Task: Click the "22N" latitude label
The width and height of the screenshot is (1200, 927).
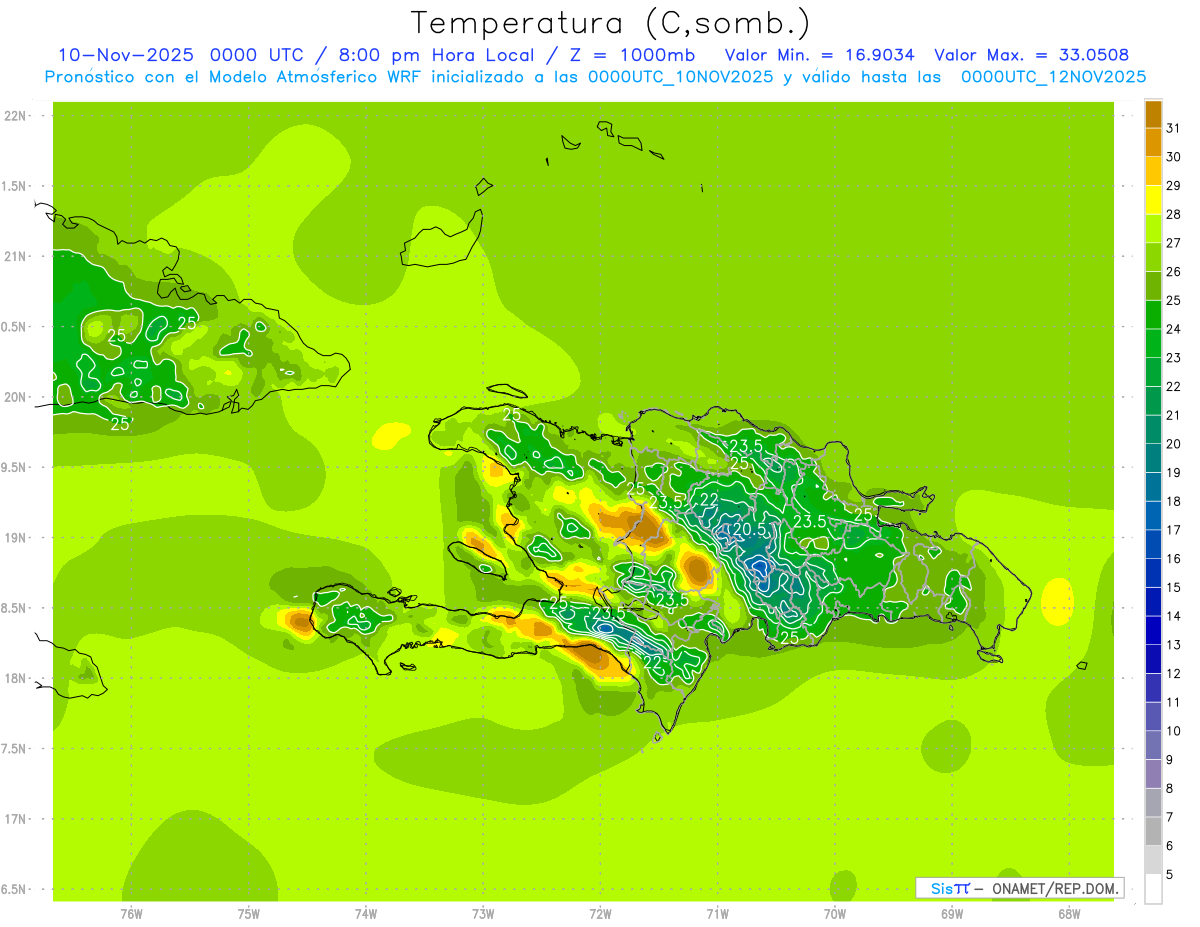Action: coord(15,116)
